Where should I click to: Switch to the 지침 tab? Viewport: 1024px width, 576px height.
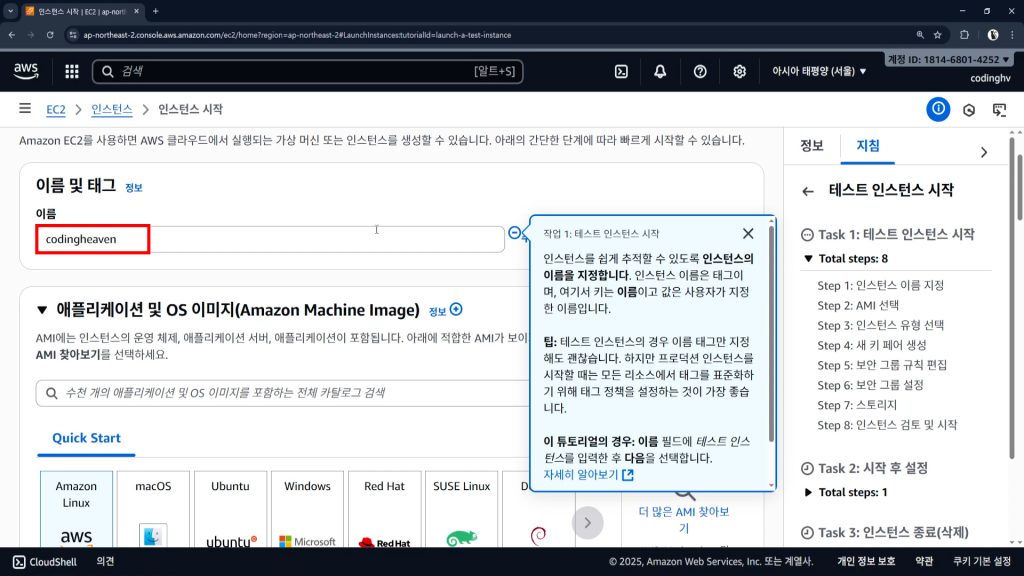(868, 146)
